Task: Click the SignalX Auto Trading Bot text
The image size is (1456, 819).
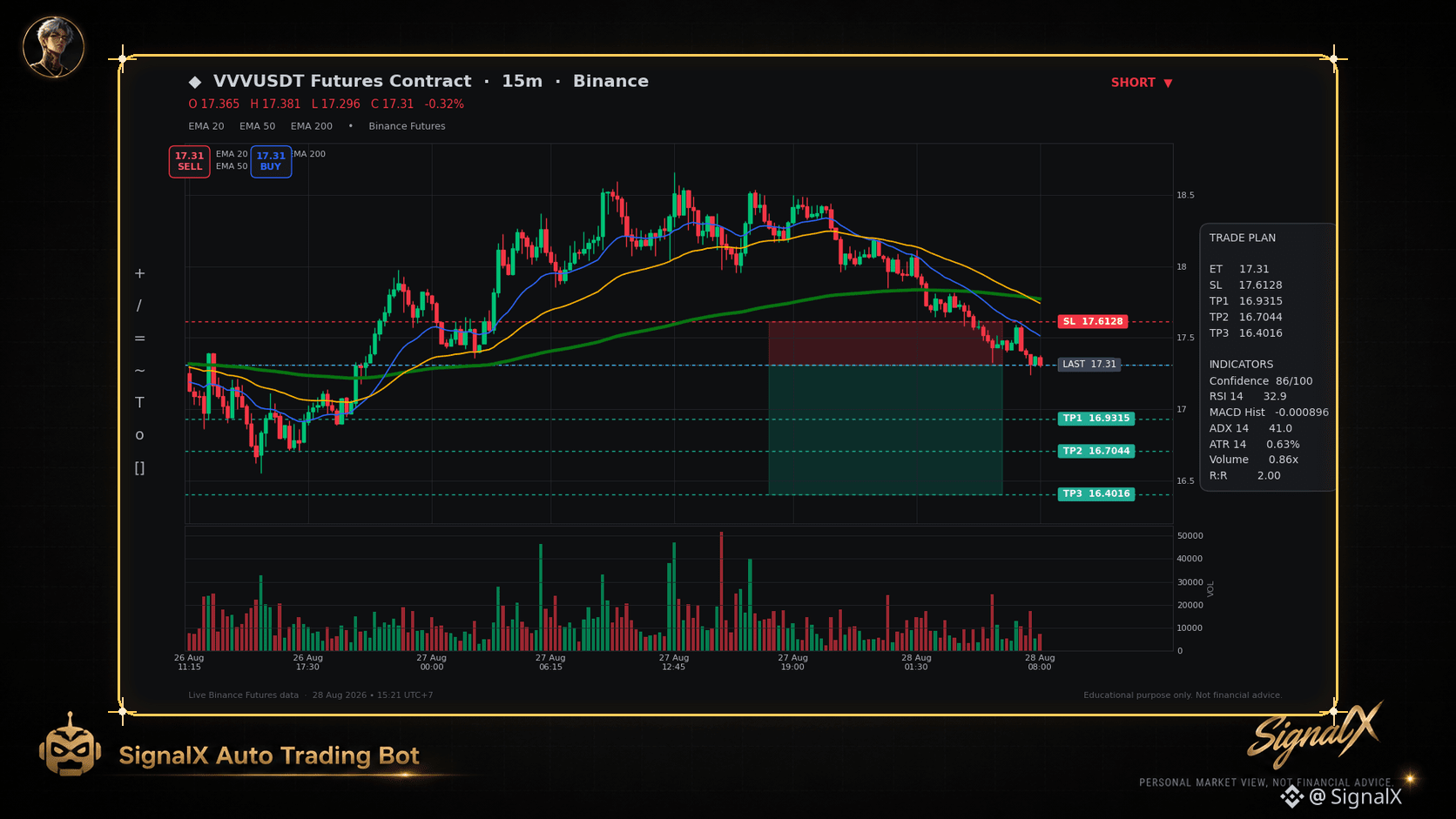Action: point(269,755)
